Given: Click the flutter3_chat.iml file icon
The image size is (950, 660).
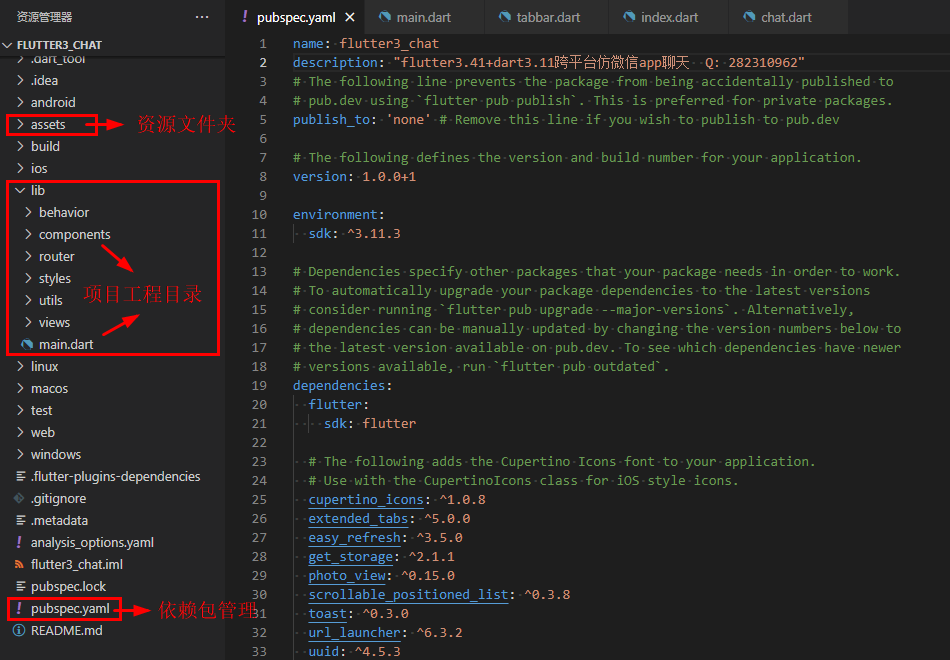Looking at the screenshot, I should coord(19,564).
